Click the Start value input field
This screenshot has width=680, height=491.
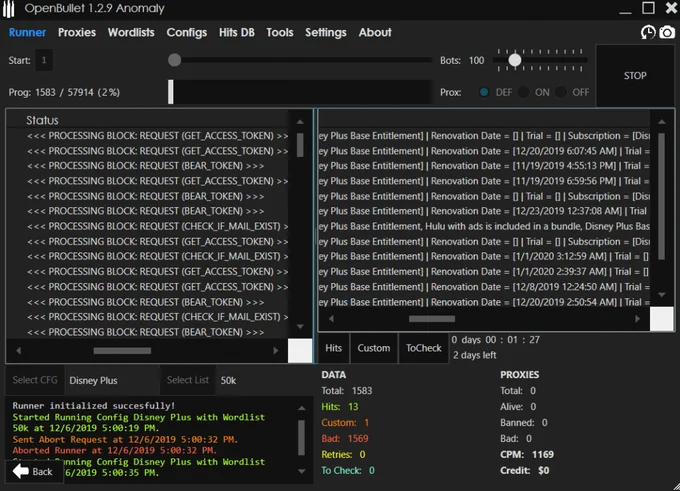click(x=44, y=60)
